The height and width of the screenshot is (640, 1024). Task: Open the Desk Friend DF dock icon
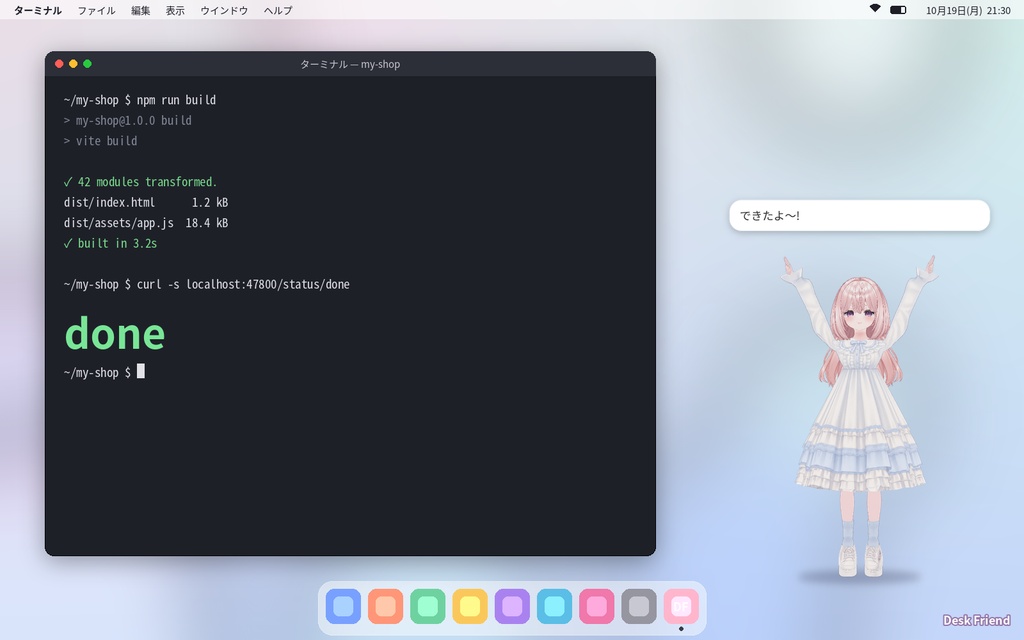pos(681,606)
